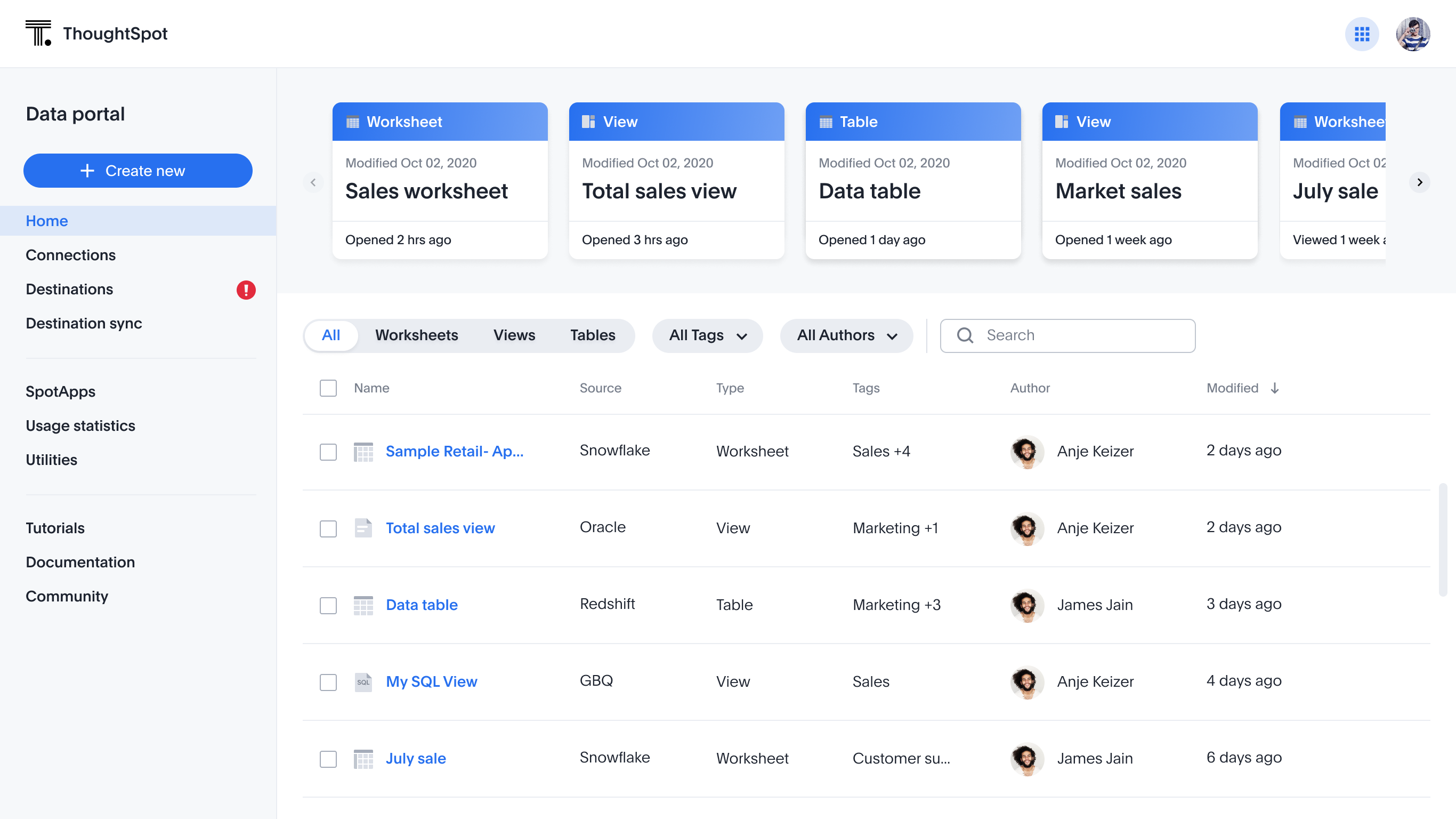Image resolution: width=1456 pixels, height=819 pixels.
Task: Click table icon in Data table row
Action: (363, 605)
